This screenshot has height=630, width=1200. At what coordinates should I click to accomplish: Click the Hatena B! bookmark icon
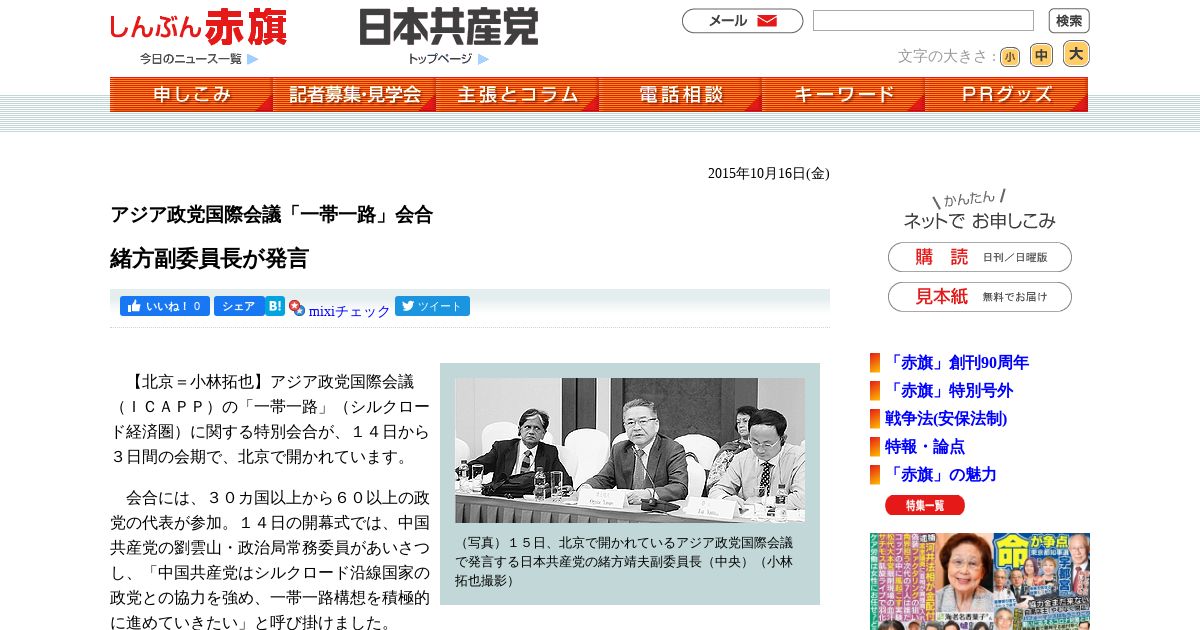(x=275, y=306)
